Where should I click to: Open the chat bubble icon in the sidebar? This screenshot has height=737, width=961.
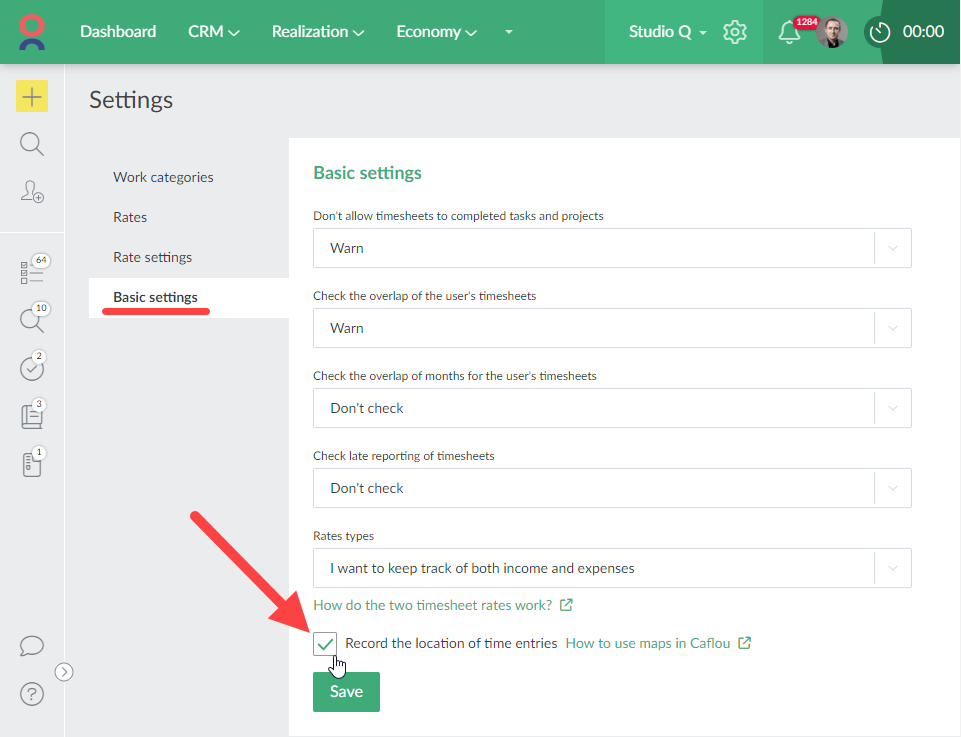32,646
